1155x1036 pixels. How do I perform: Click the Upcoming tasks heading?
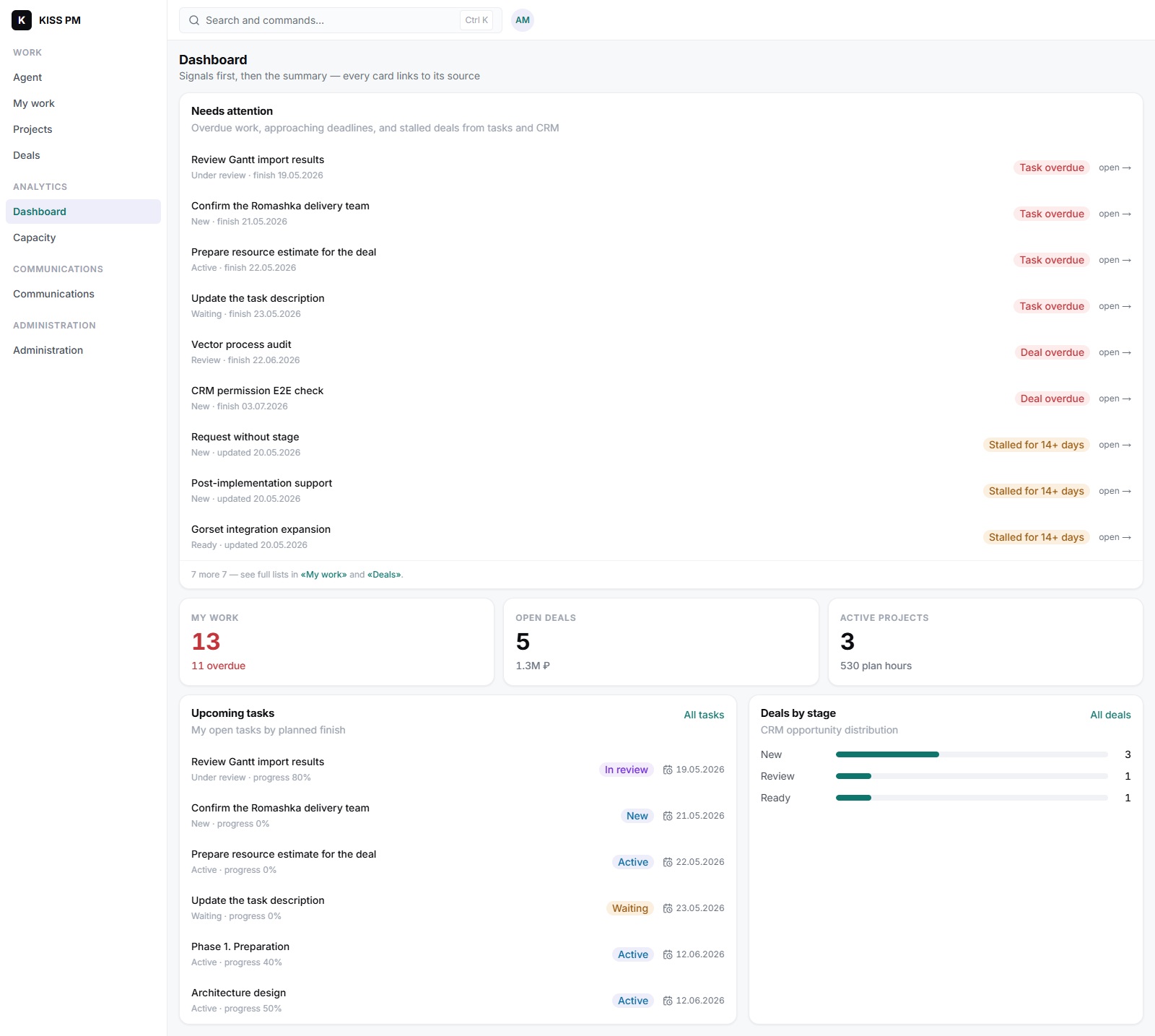(x=232, y=713)
